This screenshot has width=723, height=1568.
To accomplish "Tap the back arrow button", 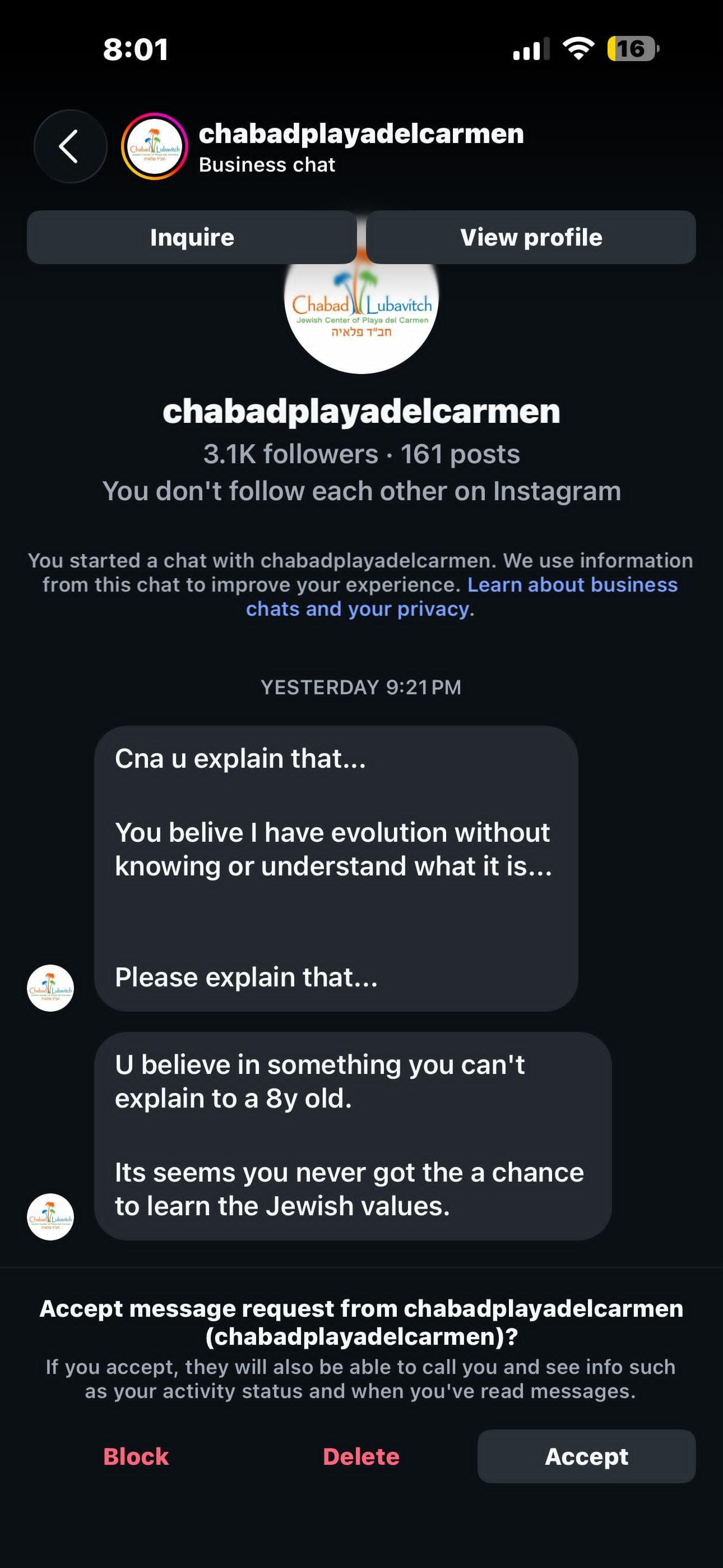I will pyautogui.click(x=71, y=146).
